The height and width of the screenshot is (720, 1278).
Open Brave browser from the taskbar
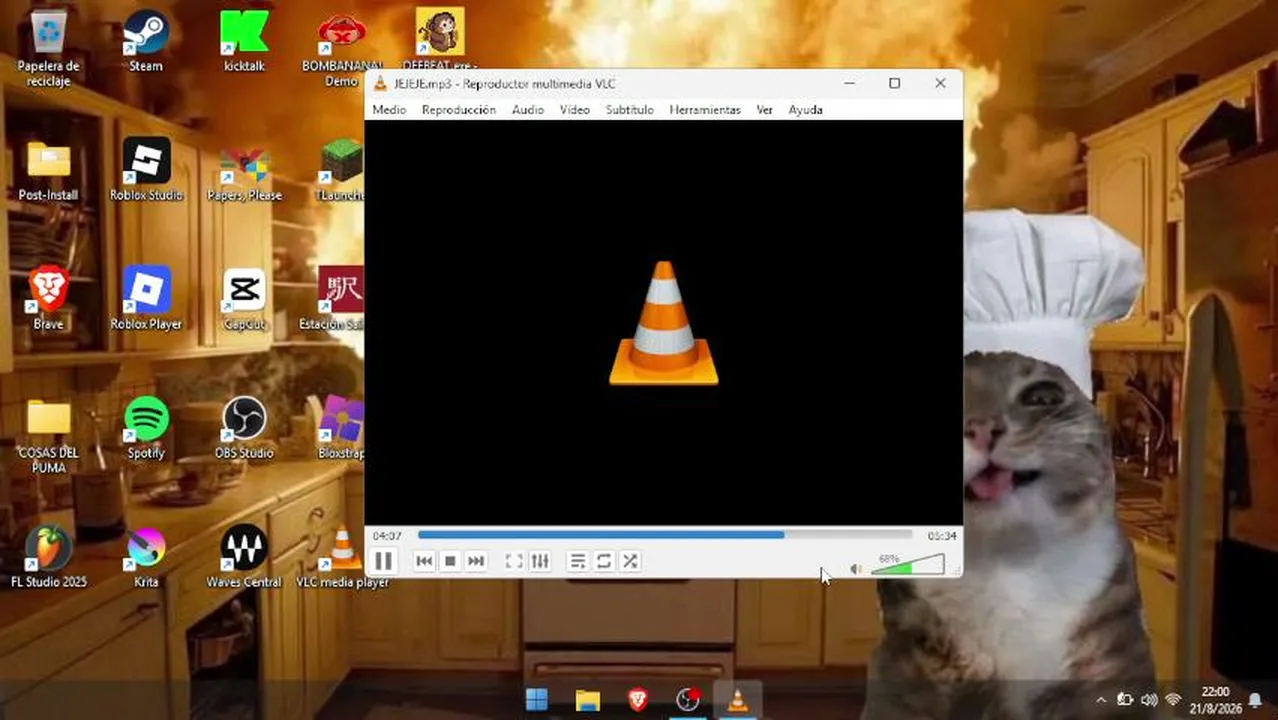coord(637,700)
